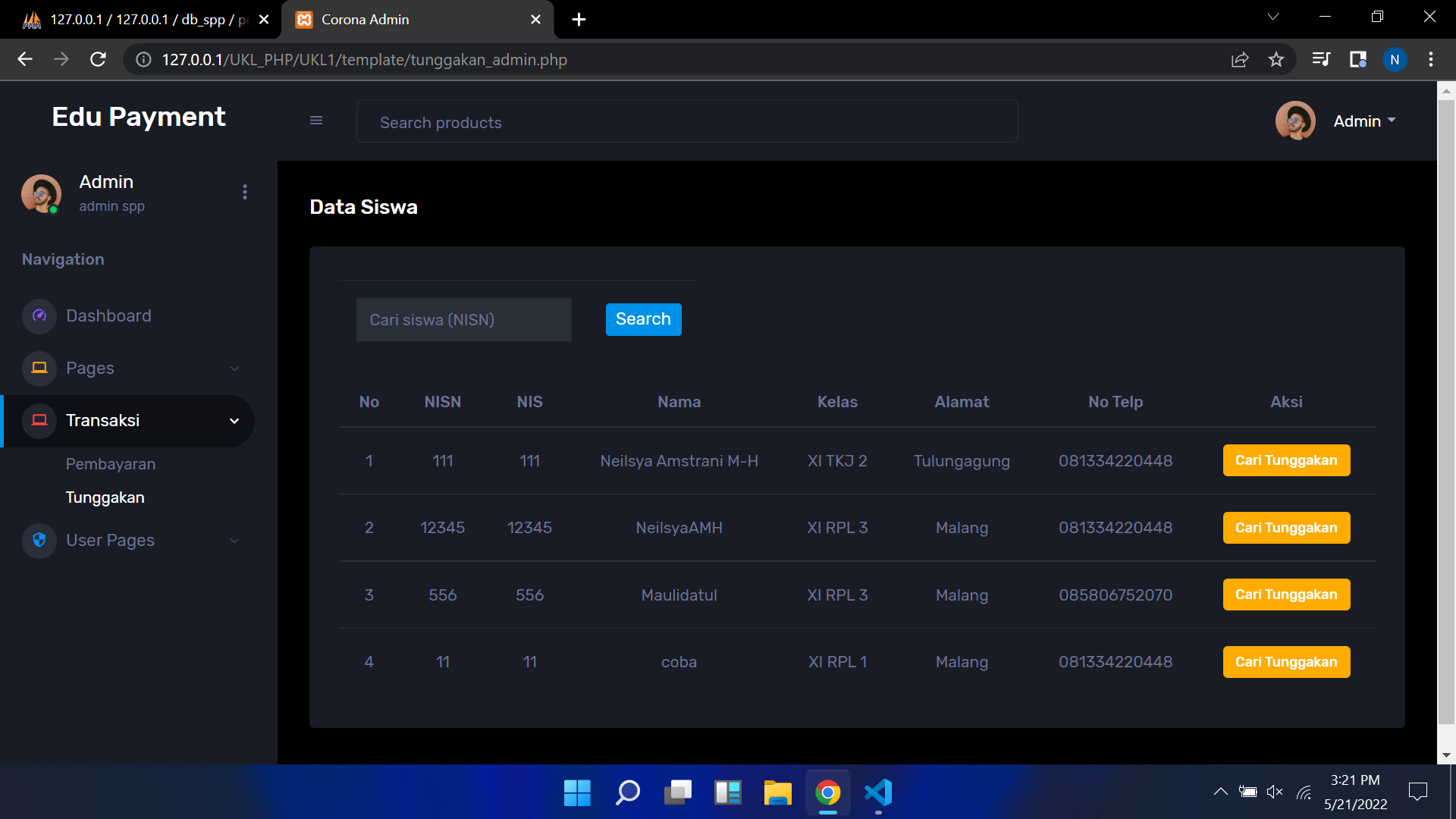The width and height of the screenshot is (1456, 819).
Task: Select the Transaksi monitor icon
Action: (x=39, y=421)
